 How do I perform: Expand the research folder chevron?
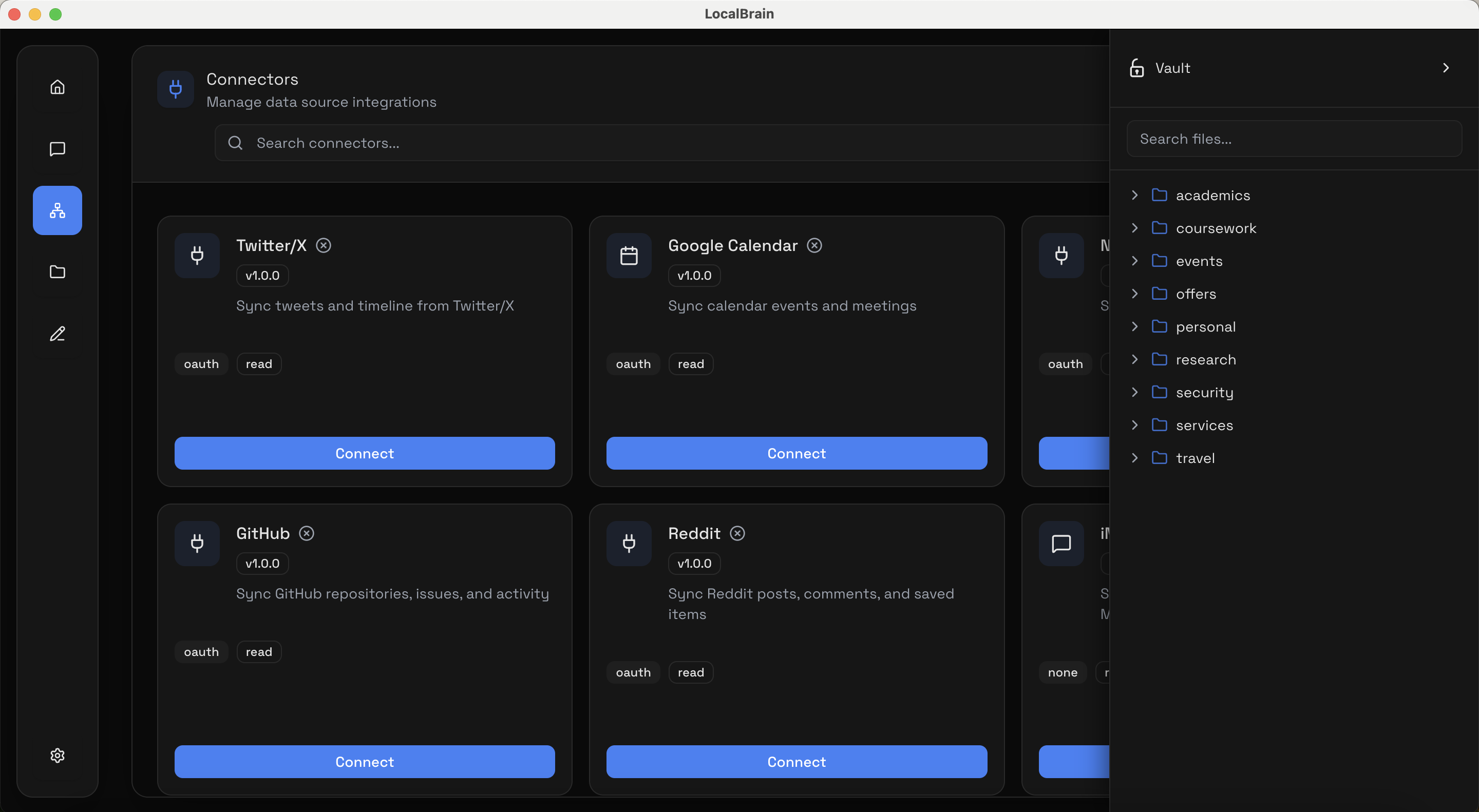(1134, 359)
